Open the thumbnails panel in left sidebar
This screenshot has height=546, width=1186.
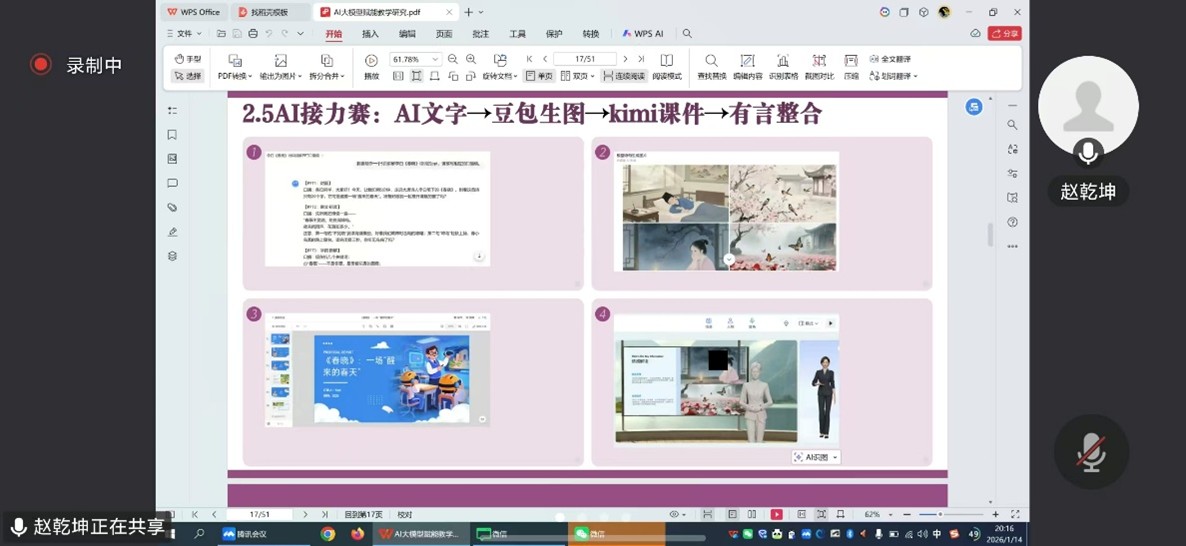pyautogui.click(x=172, y=159)
